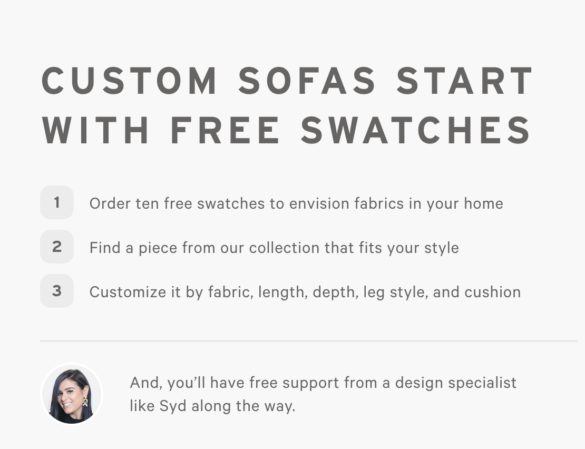Click 'leg style' in step three
Screen dimensions: 585x449
coord(397,293)
